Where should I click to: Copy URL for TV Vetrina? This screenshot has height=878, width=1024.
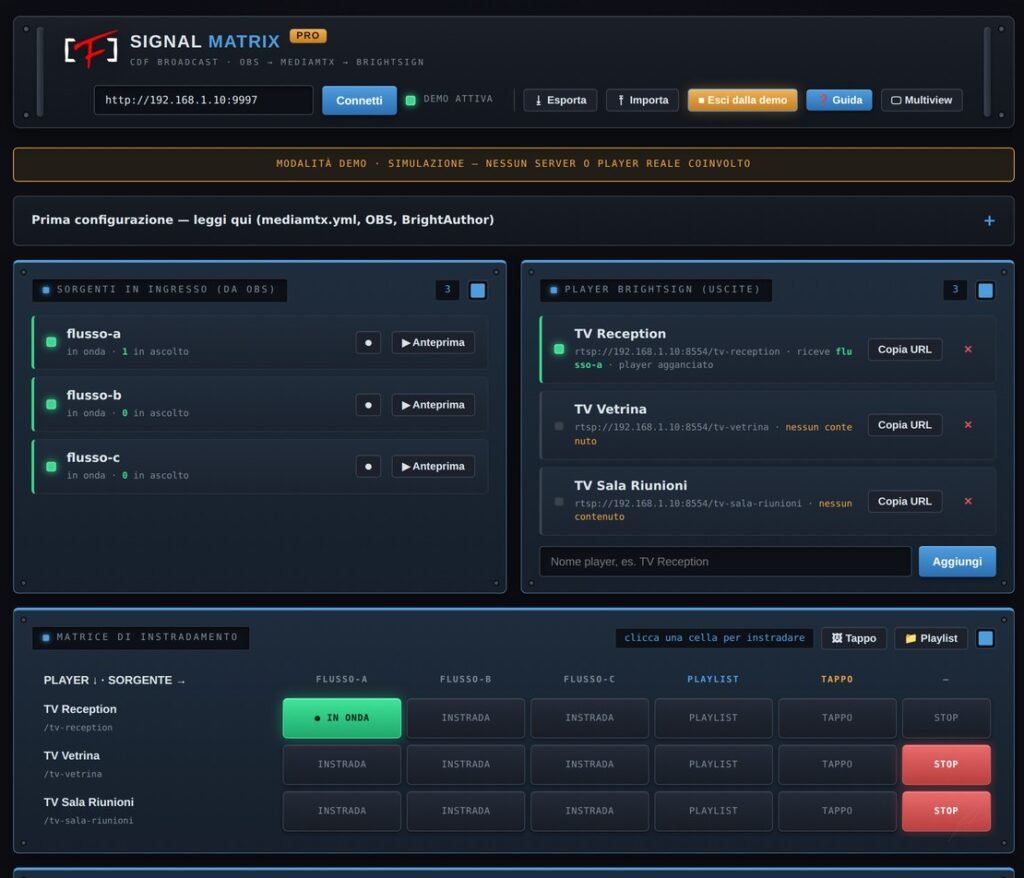[x=904, y=425]
